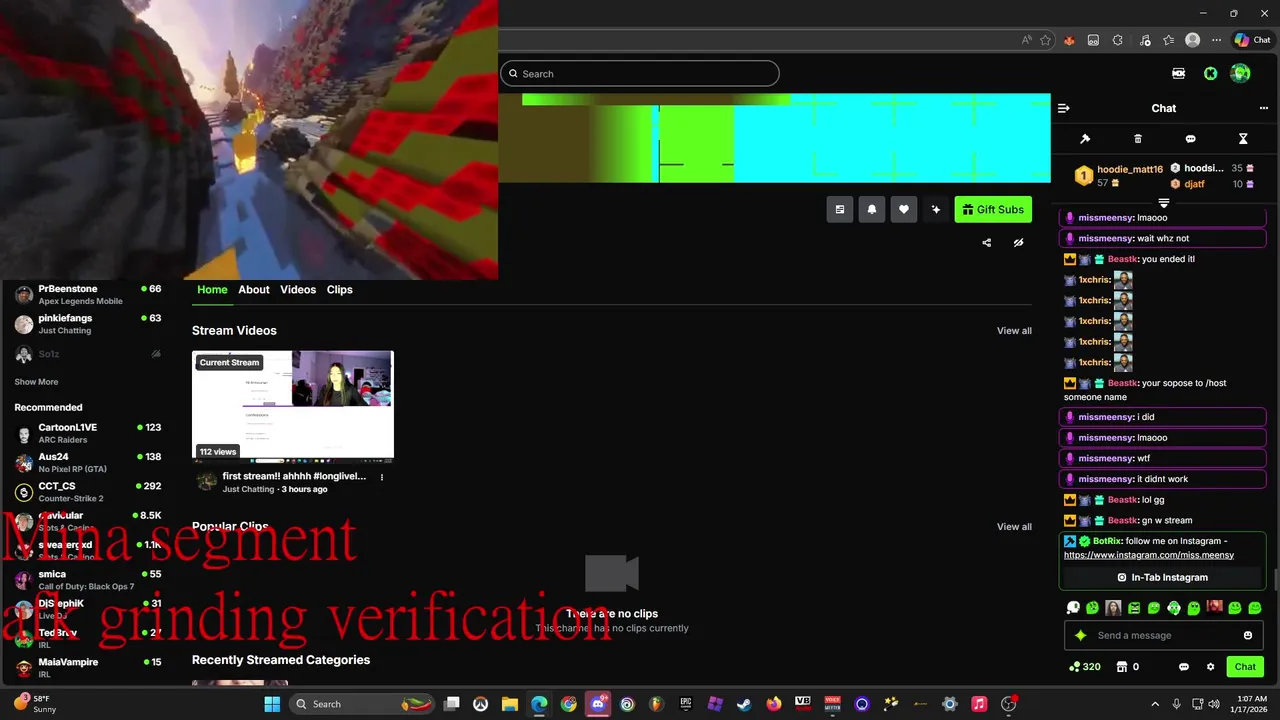
Task: Open Steam from the taskbar
Action: 744,704
